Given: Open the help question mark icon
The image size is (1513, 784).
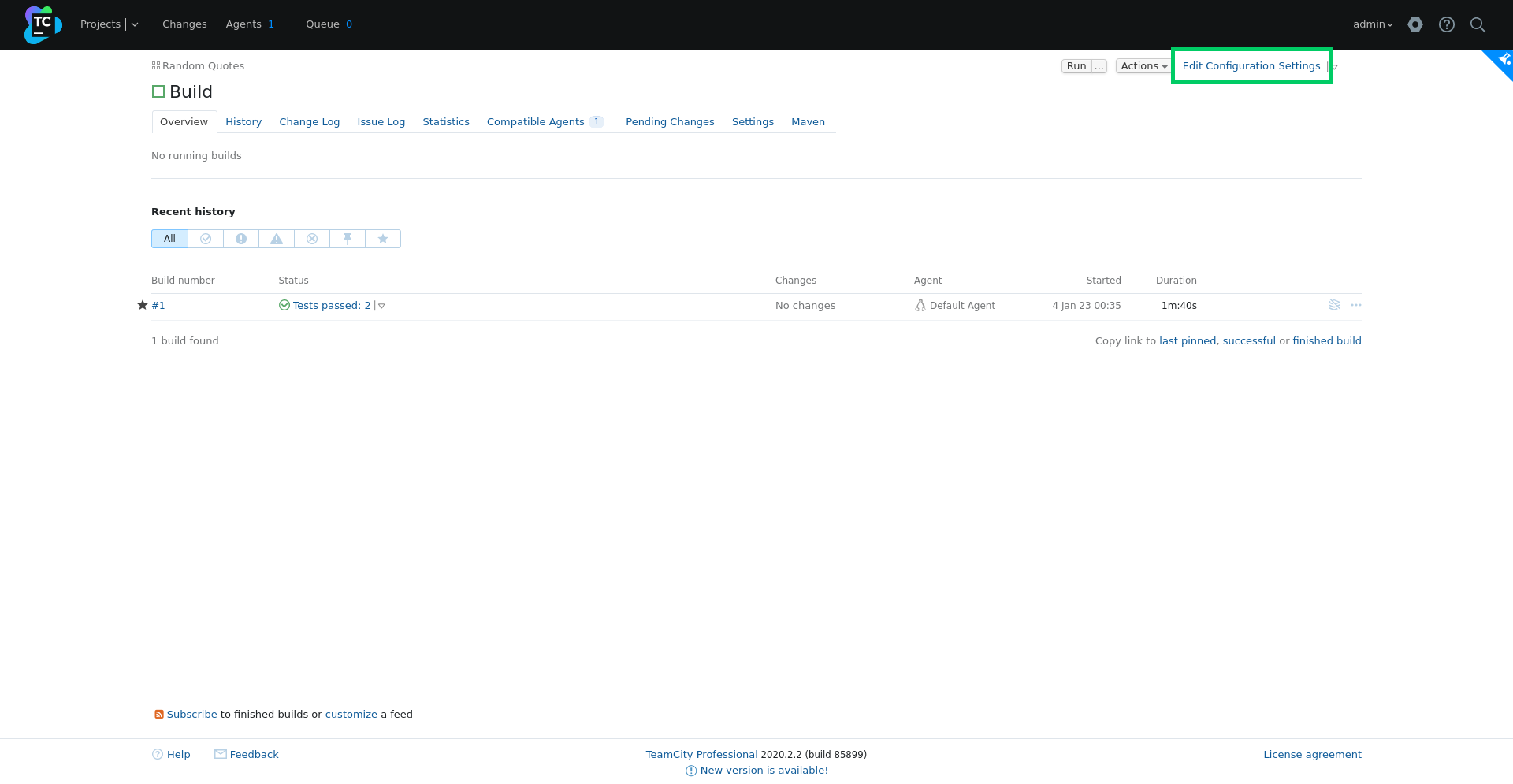Looking at the screenshot, I should click(1447, 24).
